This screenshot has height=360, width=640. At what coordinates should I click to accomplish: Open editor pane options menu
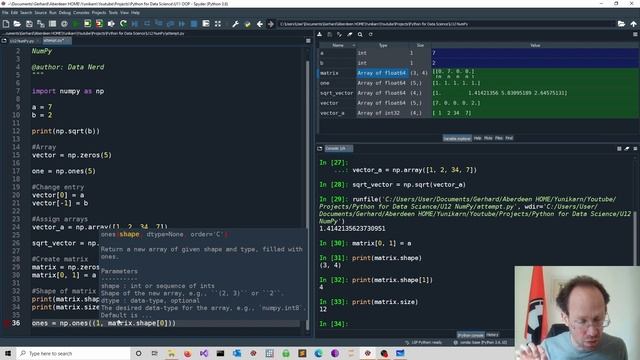(308, 41)
